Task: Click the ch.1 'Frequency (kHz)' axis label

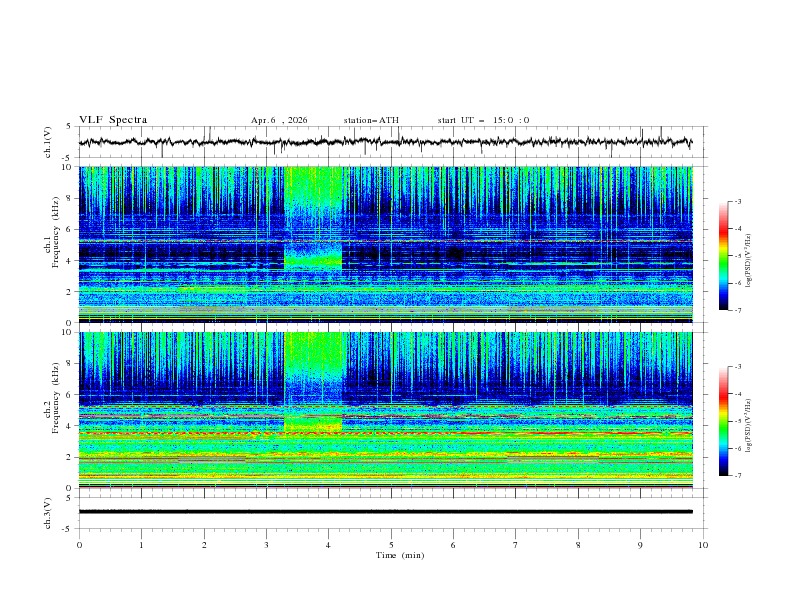Action: pyautogui.click(x=56, y=232)
